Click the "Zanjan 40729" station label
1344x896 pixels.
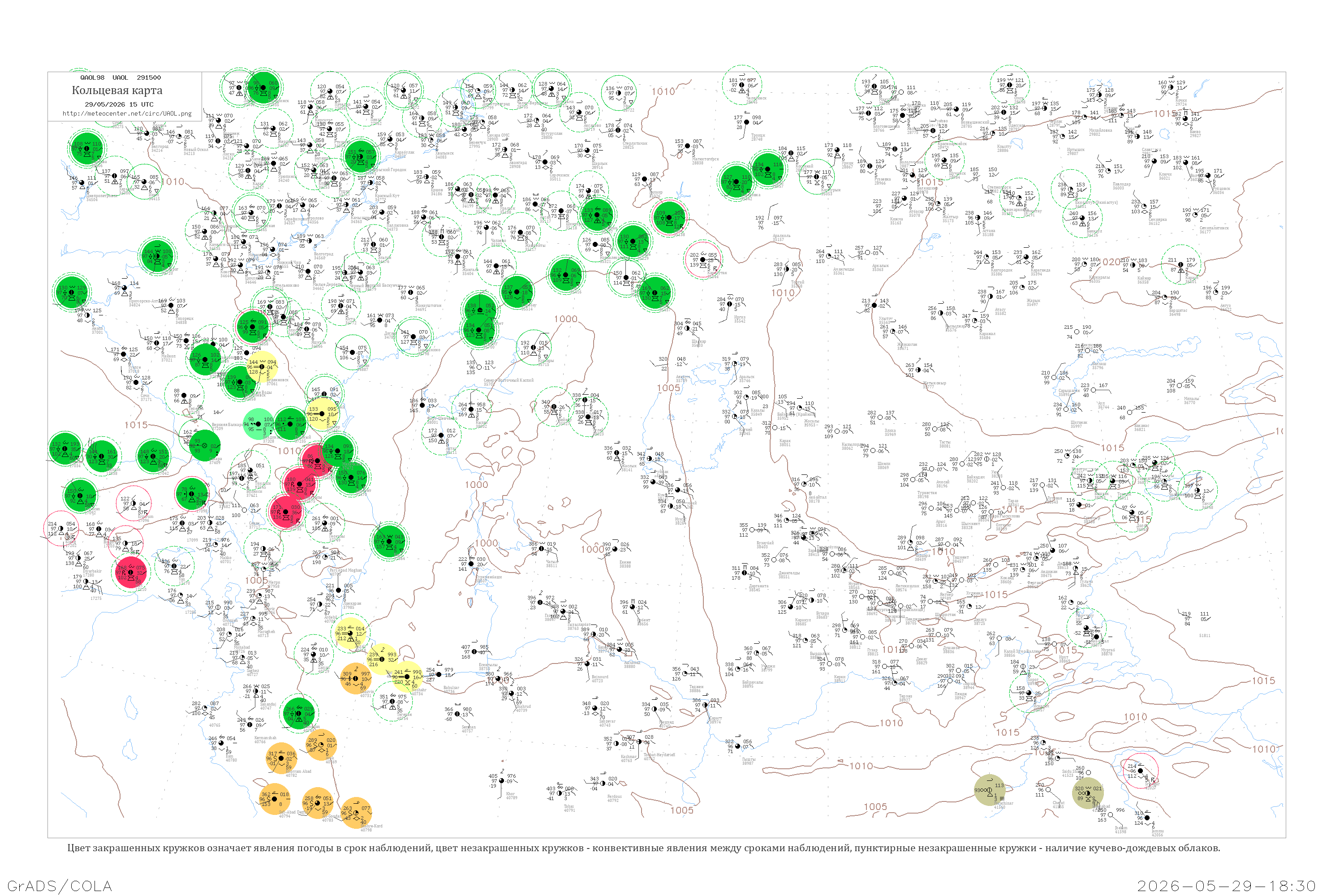tap(323, 670)
